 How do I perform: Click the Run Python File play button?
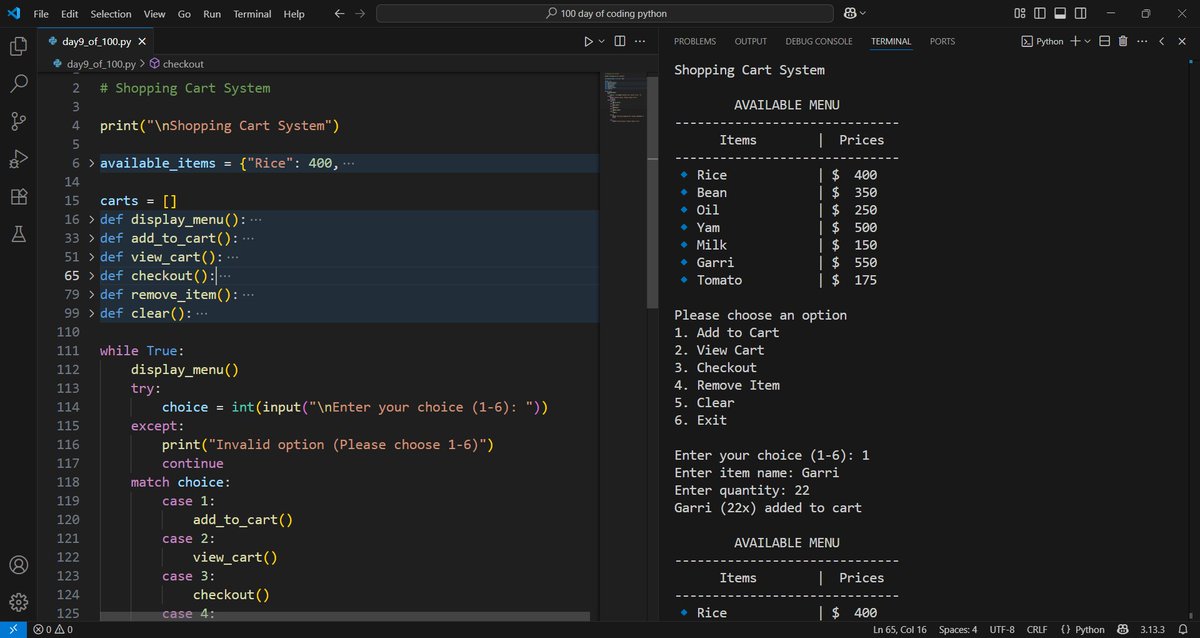tap(589, 41)
